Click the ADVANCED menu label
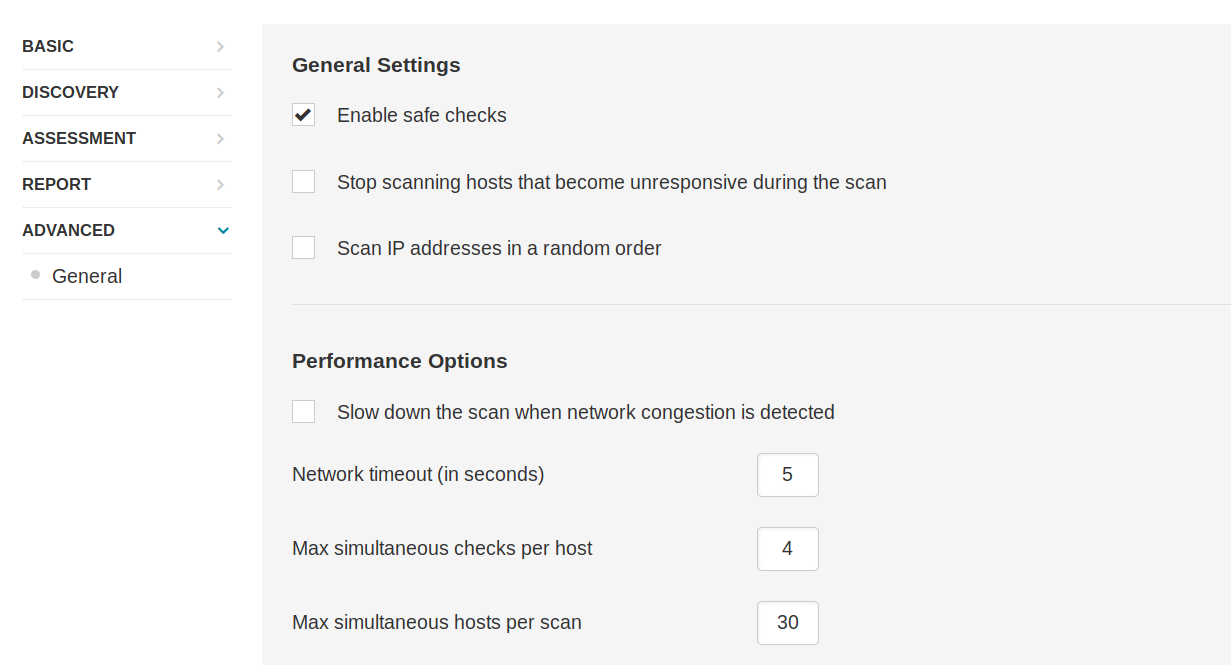The image size is (1231, 665). point(68,231)
